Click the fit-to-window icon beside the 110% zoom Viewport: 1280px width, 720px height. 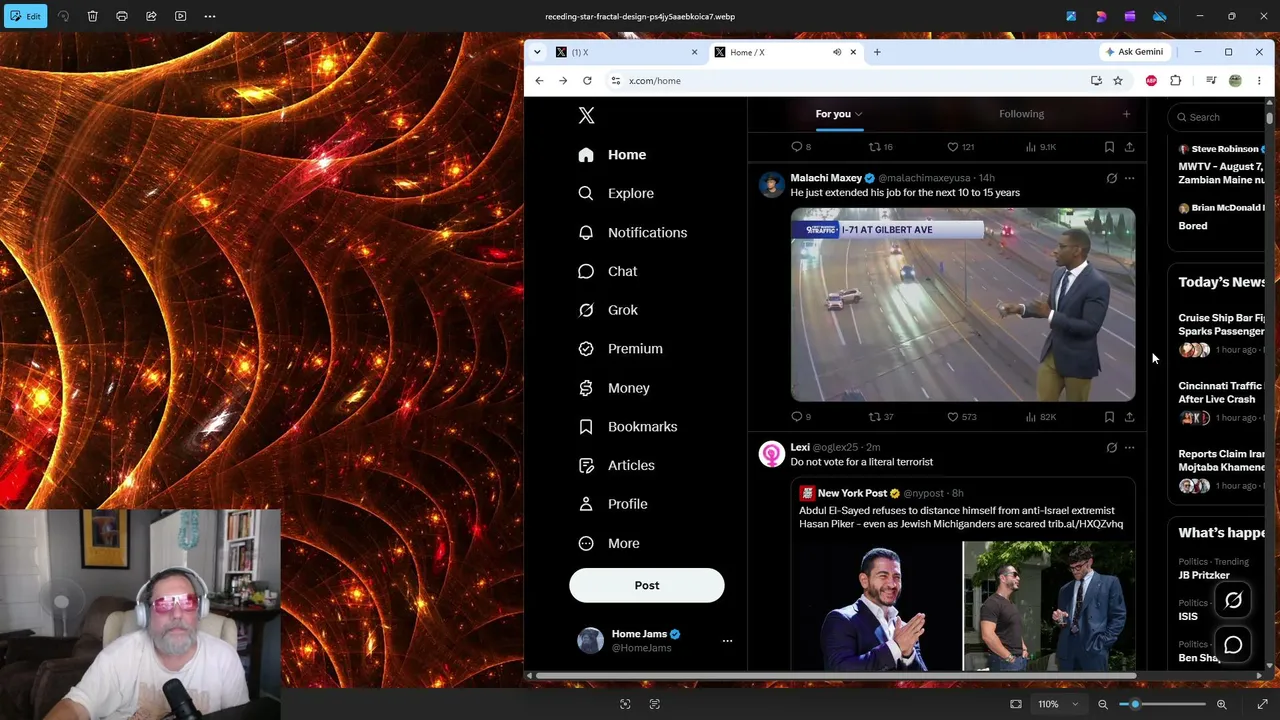[x=1016, y=704]
